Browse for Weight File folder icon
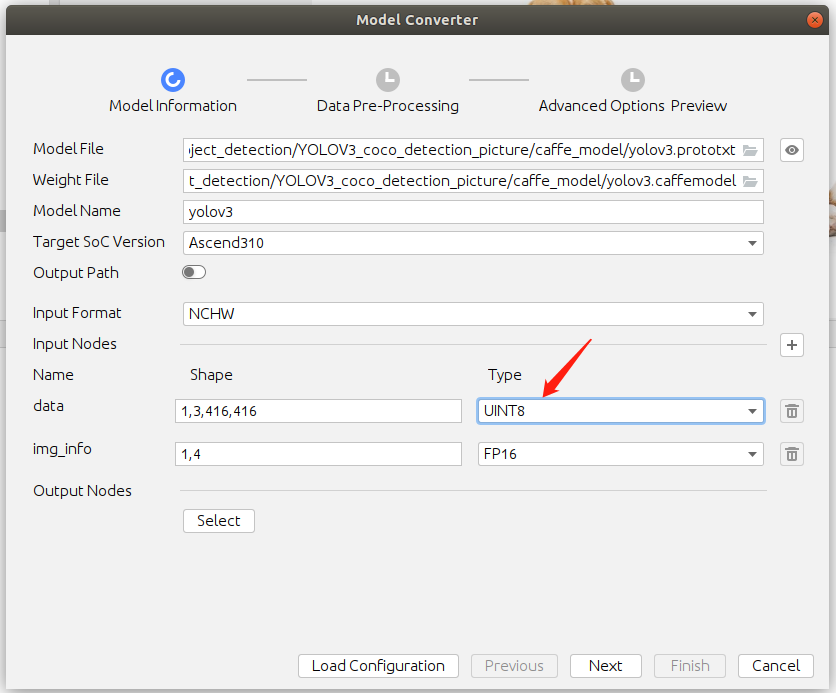 coord(750,181)
